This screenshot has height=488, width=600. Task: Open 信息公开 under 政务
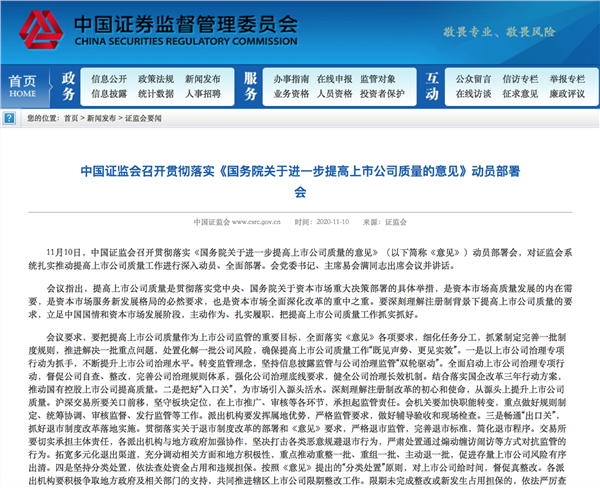[109, 79]
